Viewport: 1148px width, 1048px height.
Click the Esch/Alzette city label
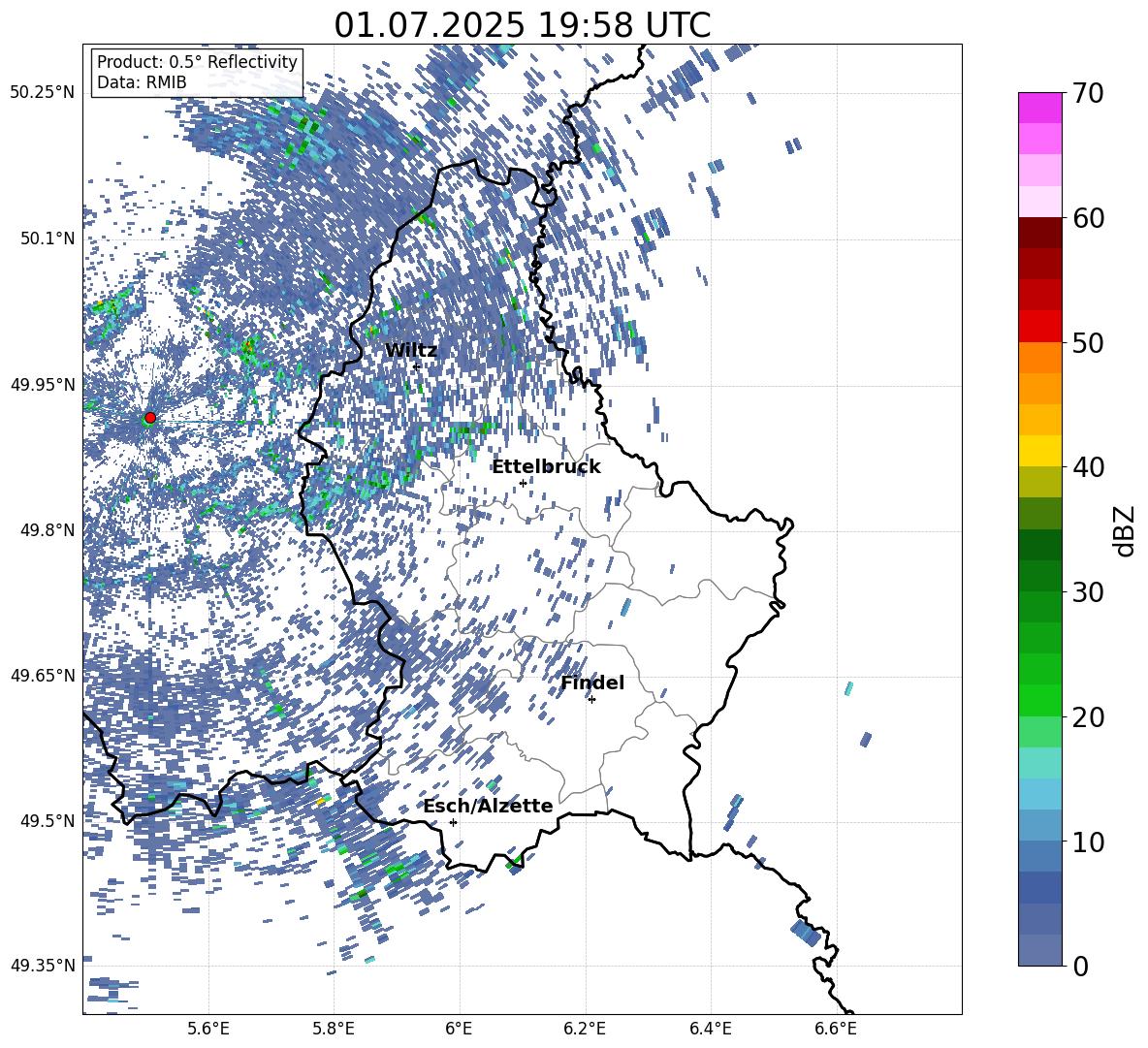coord(489,806)
